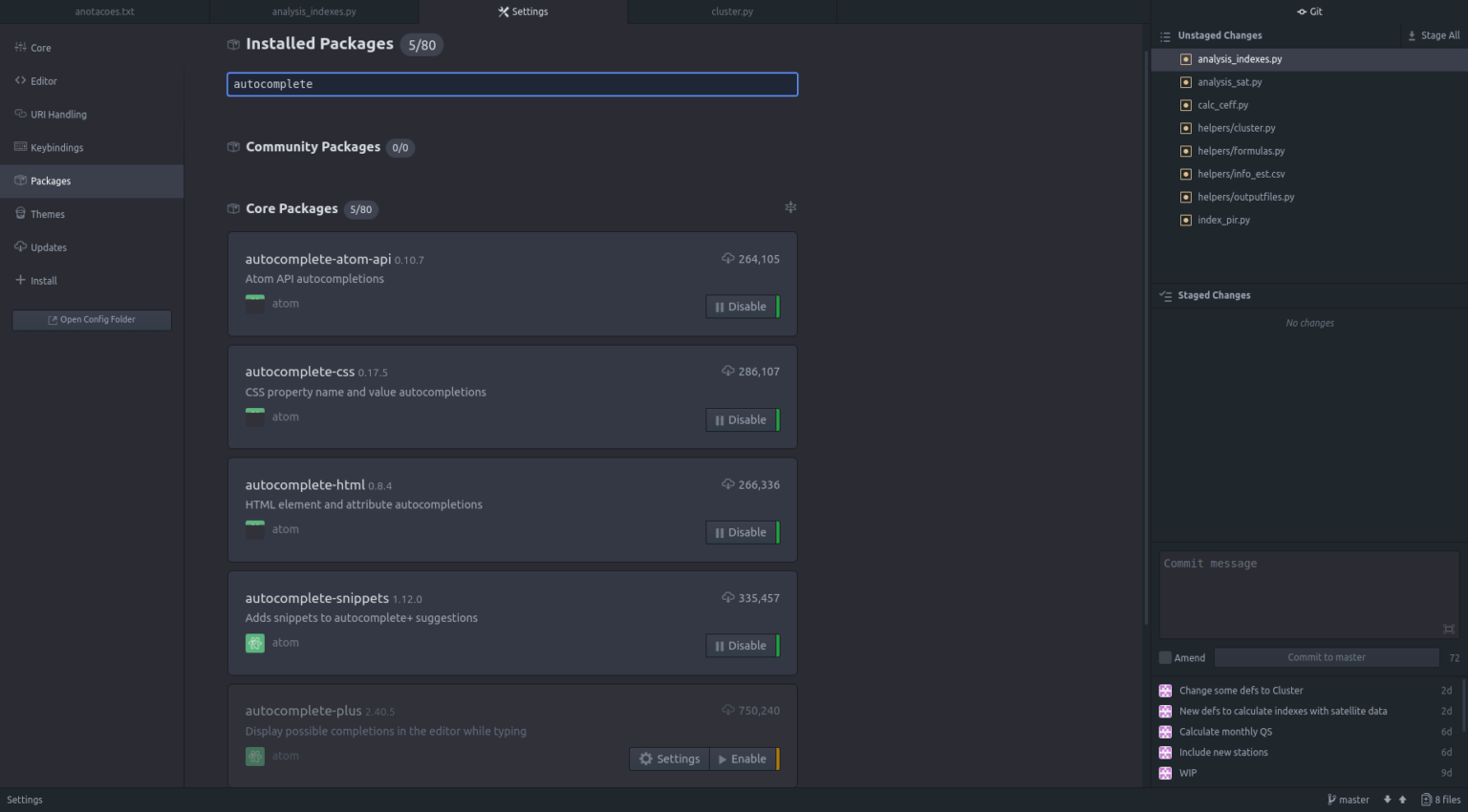
Task: Click Open Config Folder button
Action: click(92, 320)
